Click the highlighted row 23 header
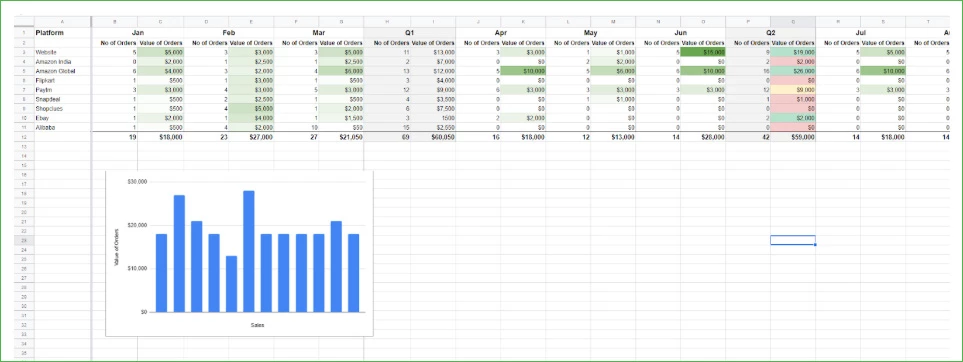The width and height of the screenshot is (963, 362). pyautogui.click(x=23, y=240)
